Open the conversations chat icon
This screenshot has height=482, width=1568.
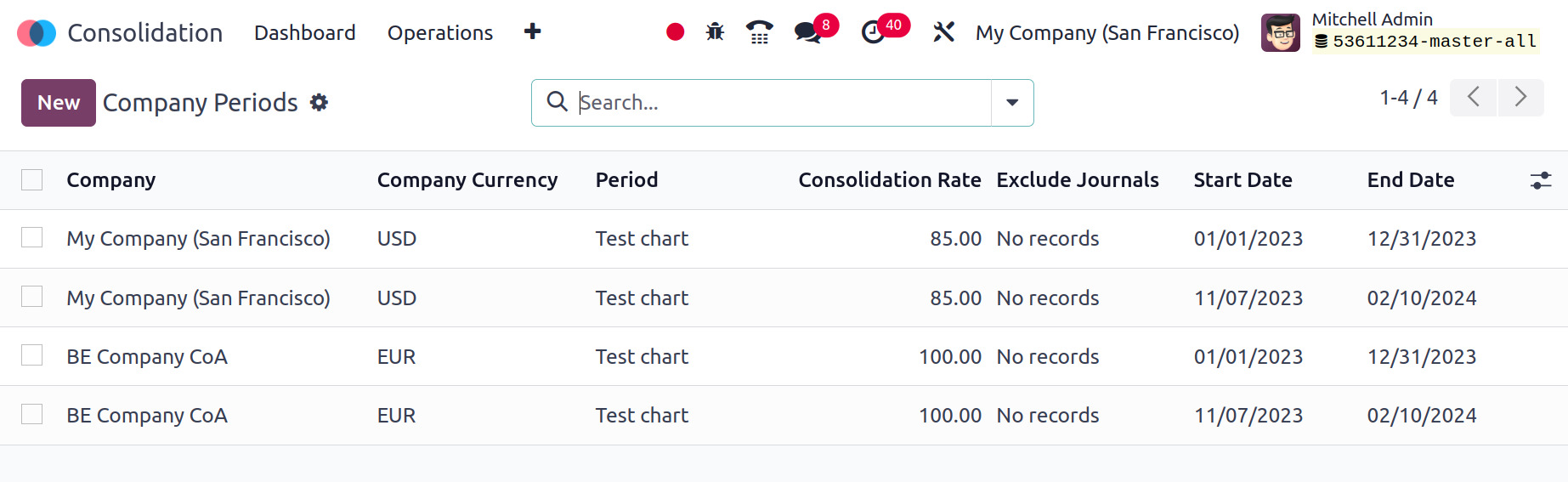pos(807,33)
